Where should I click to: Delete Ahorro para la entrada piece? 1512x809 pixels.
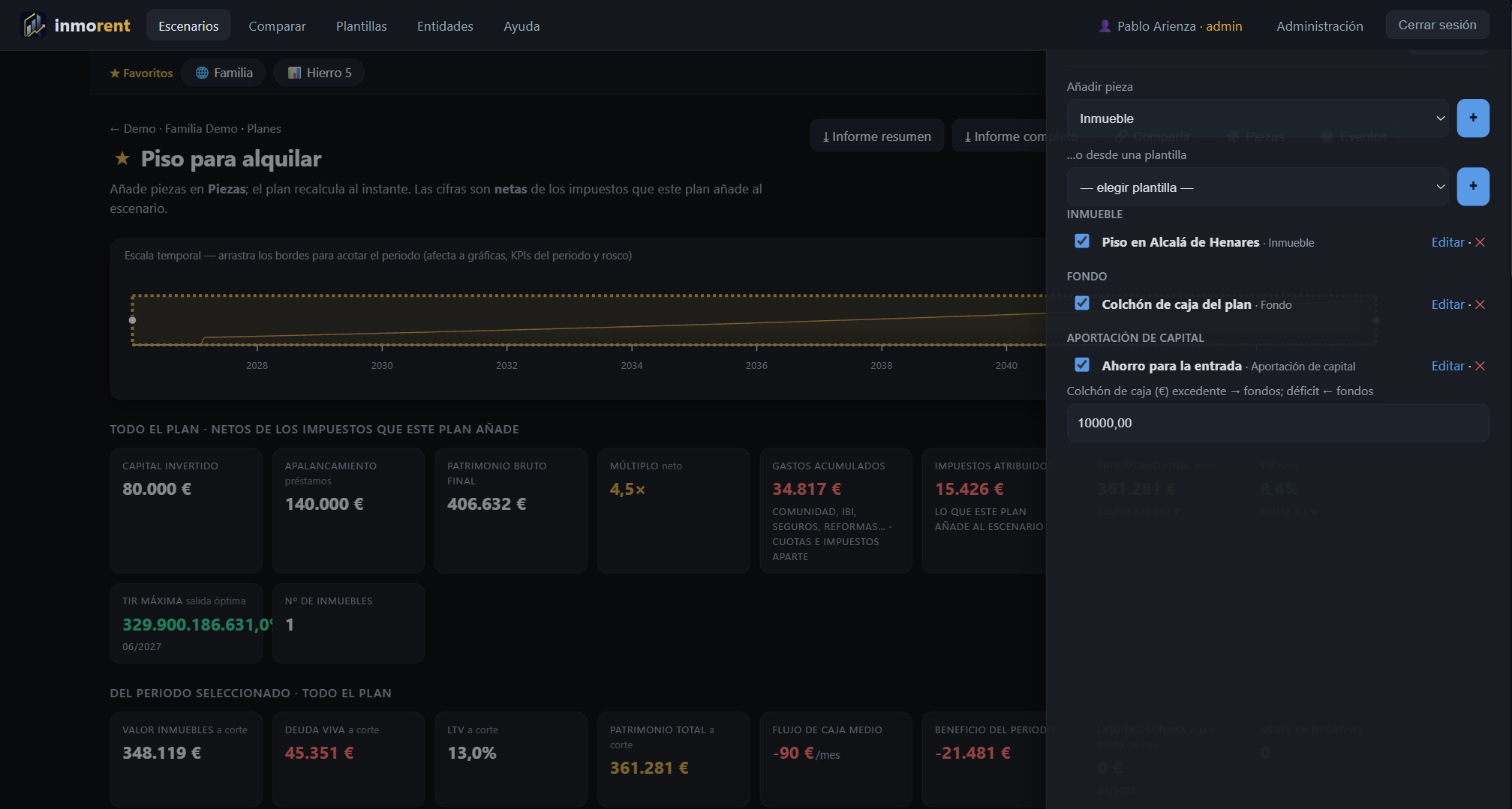[1480, 367]
